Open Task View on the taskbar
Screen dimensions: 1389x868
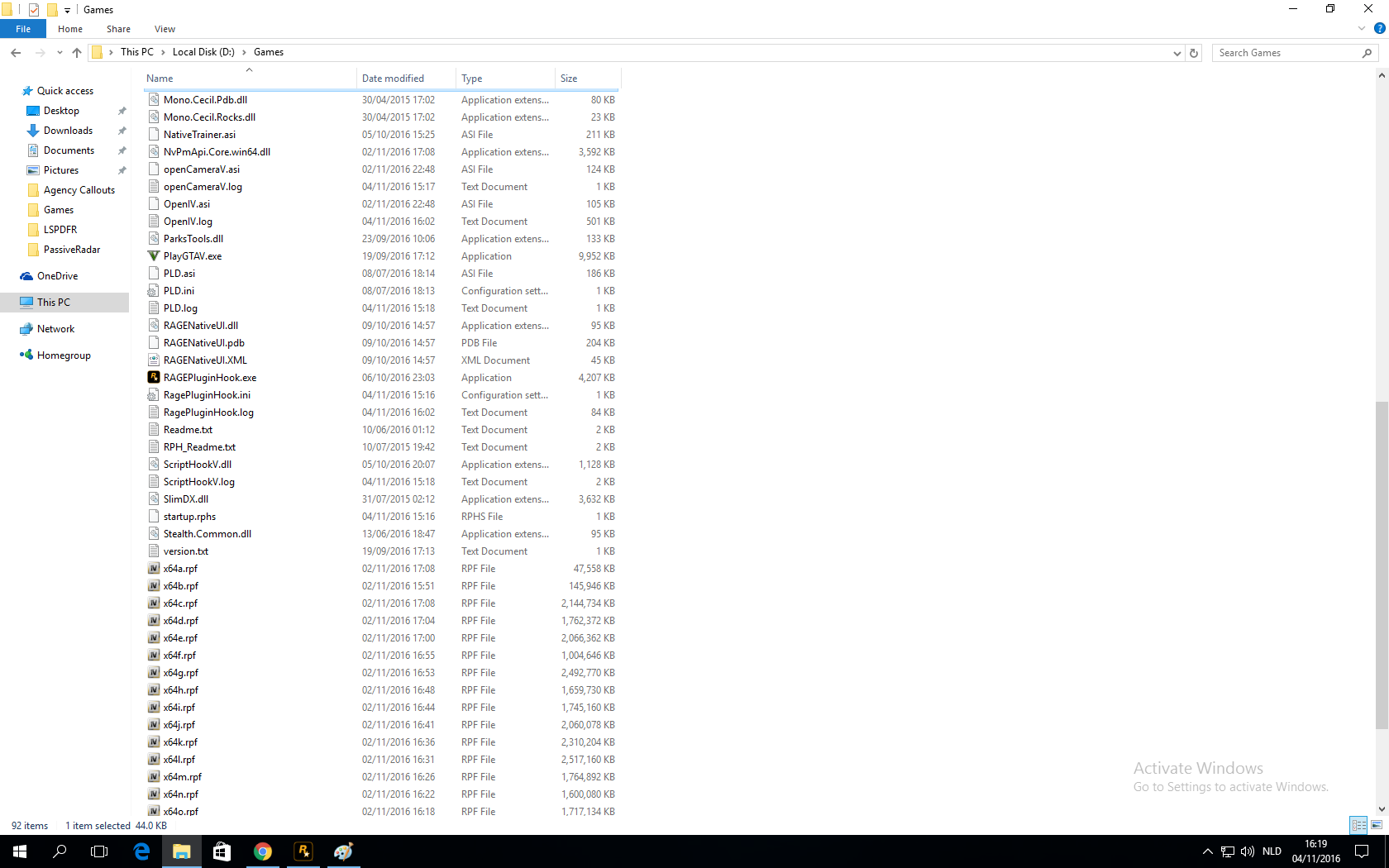(99, 851)
